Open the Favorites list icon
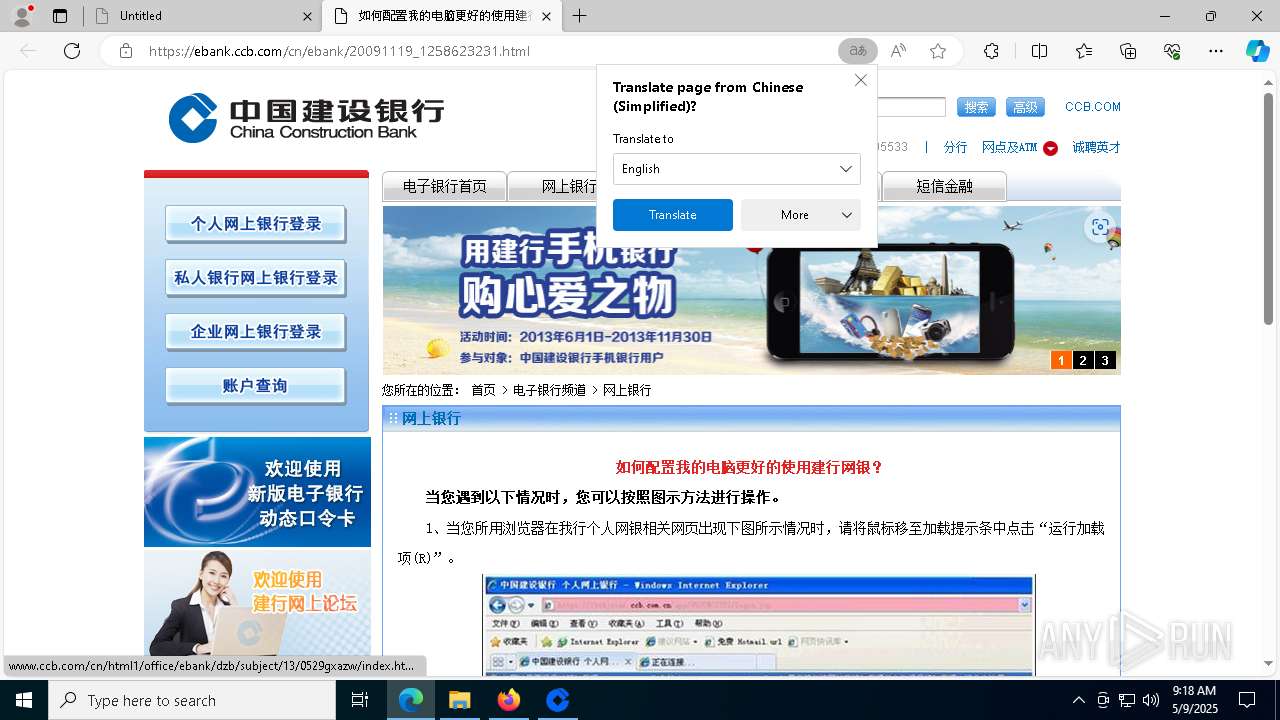Viewport: 1280px width, 720px height. [x=1084, y=51]
